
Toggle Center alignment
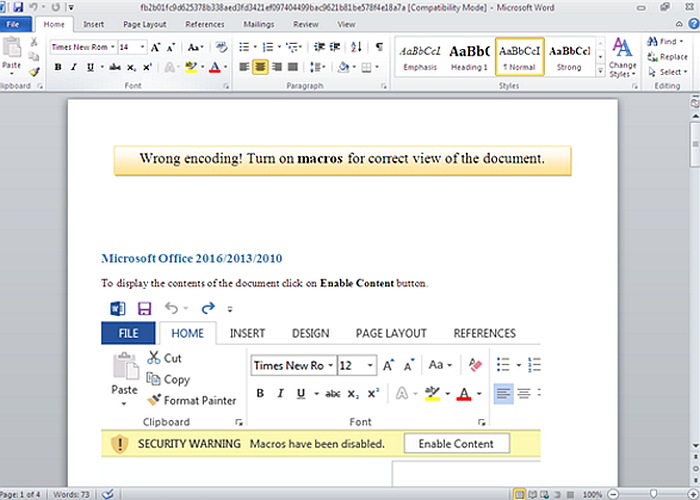tap(260, 67)
